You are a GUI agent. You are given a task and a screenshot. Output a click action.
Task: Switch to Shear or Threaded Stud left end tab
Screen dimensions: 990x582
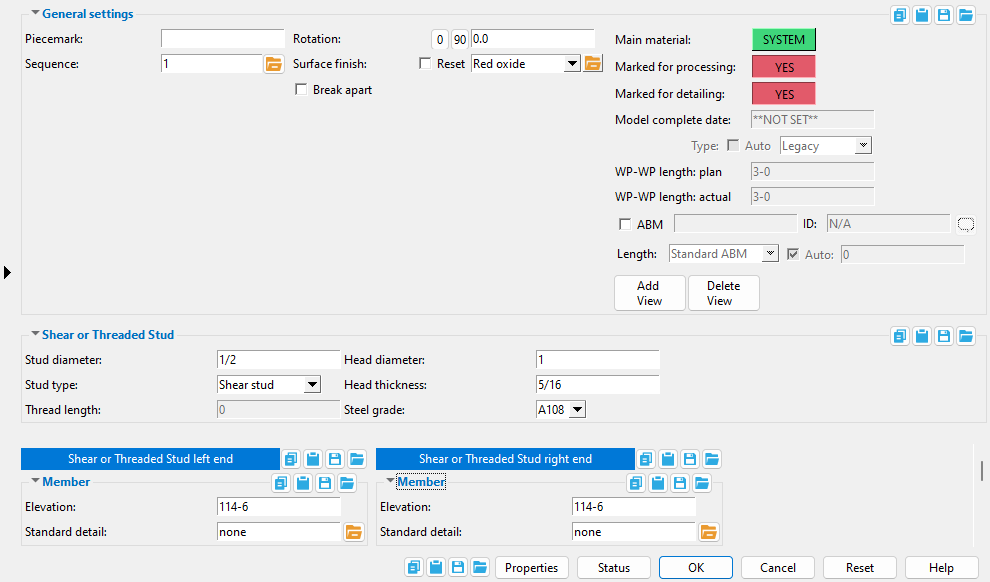(x=150, y=459)
